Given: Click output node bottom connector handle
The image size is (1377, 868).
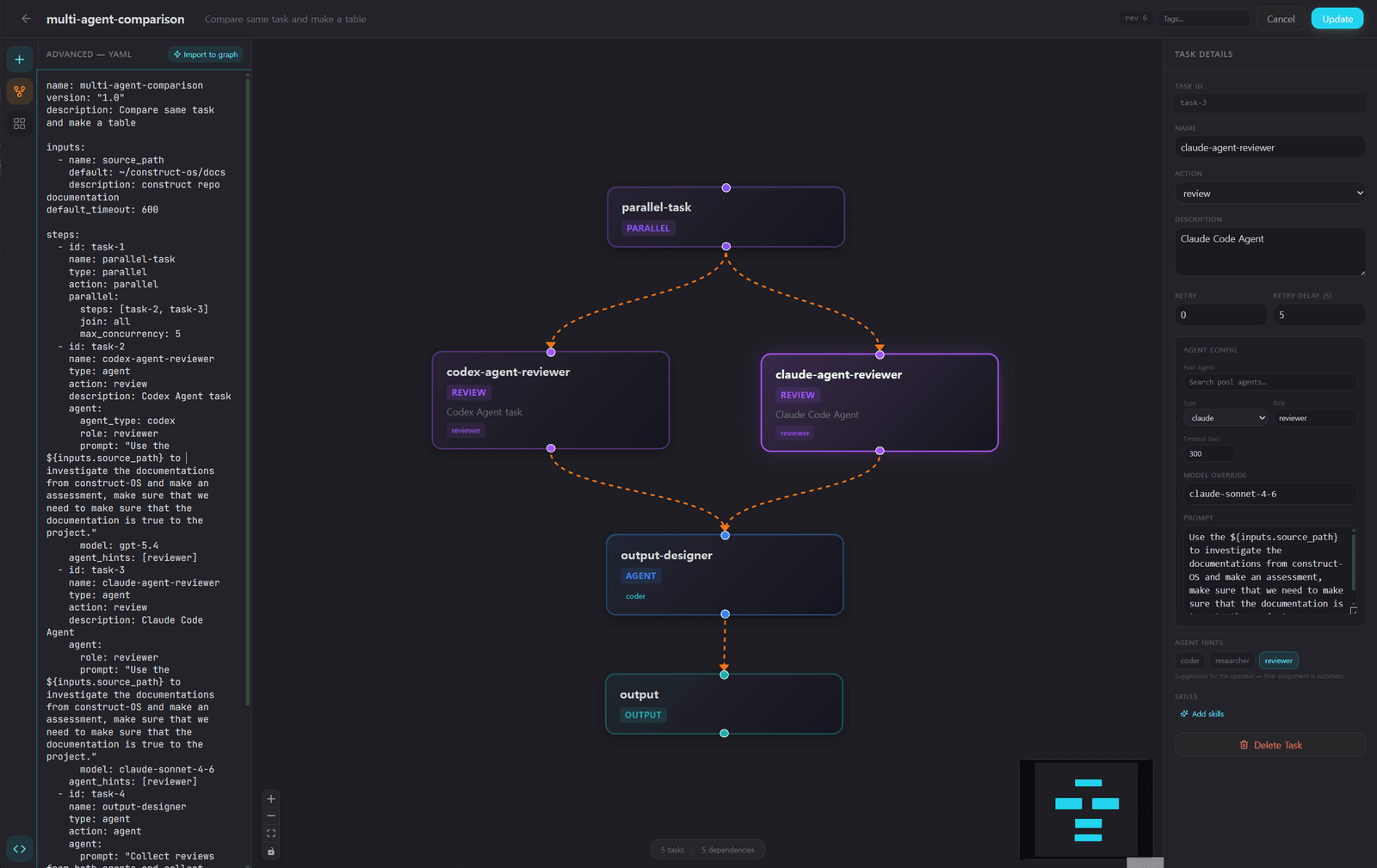Looking at the screenshot, I should point(724,734).
